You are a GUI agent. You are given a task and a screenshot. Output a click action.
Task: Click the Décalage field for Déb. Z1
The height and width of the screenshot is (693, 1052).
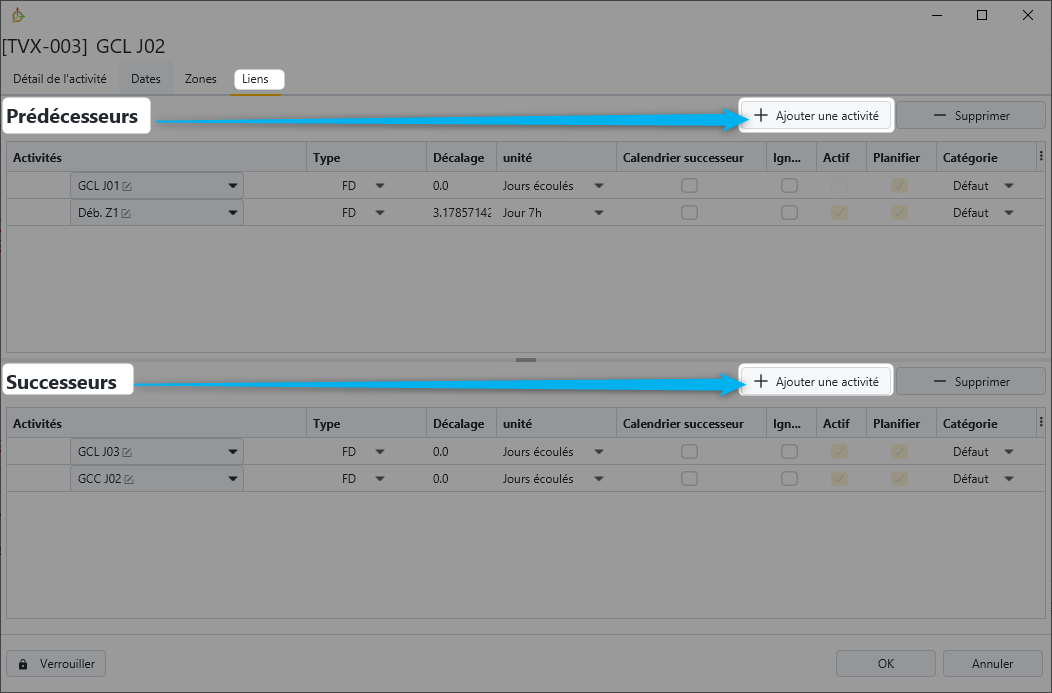(x=461, y=213)
